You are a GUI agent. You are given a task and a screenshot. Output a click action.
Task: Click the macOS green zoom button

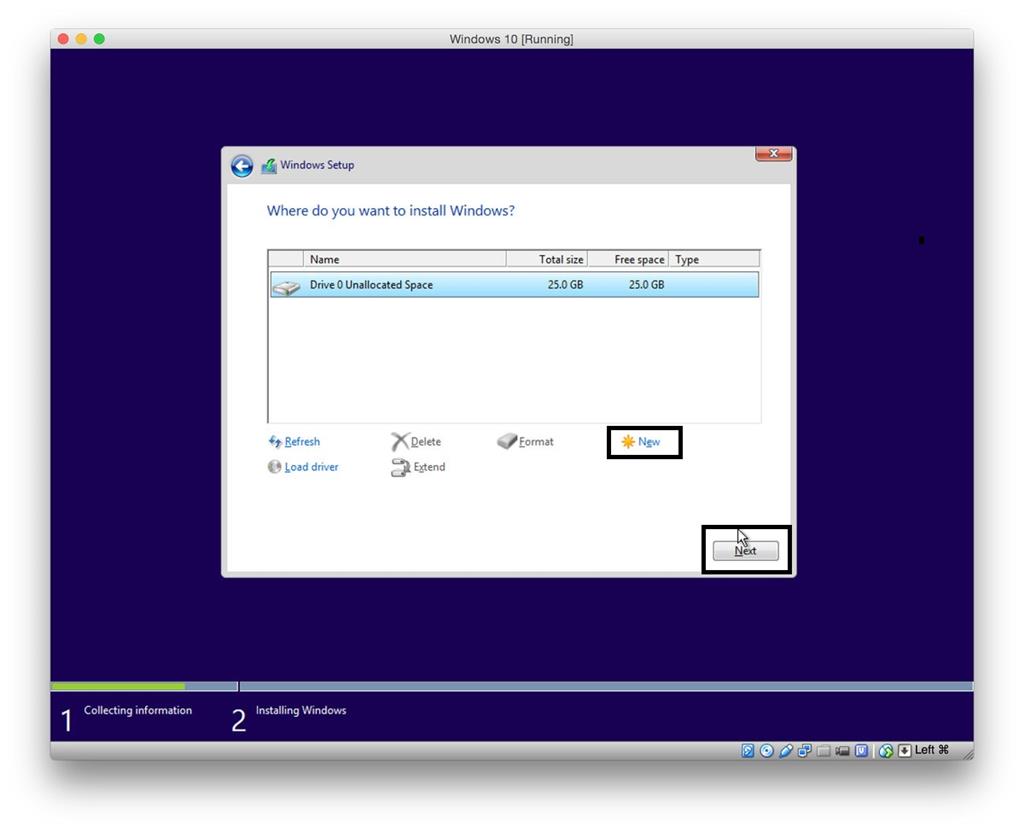99,39
